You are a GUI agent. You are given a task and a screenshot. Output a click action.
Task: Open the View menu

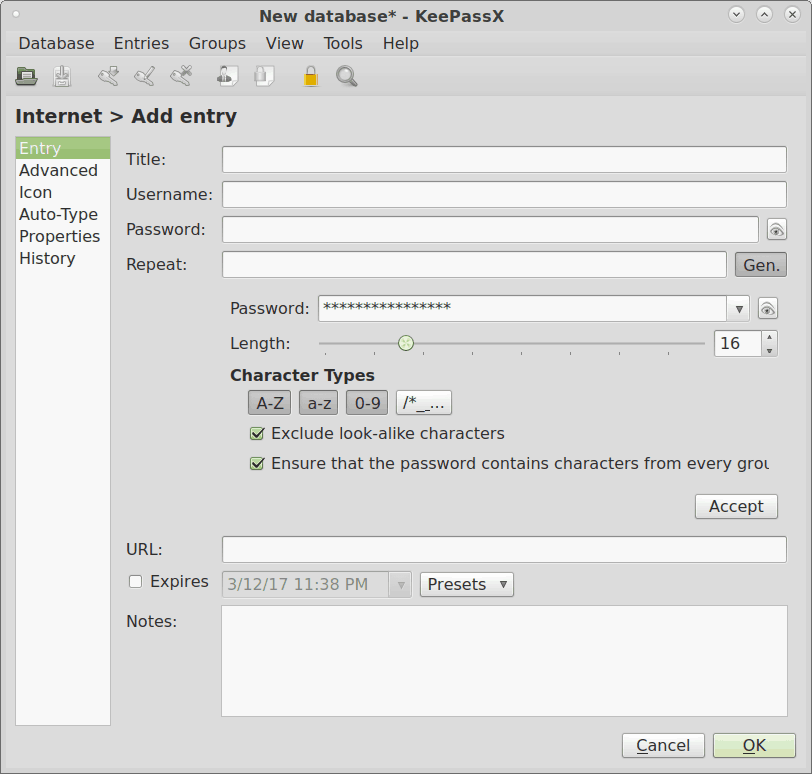tap(284, 43)
